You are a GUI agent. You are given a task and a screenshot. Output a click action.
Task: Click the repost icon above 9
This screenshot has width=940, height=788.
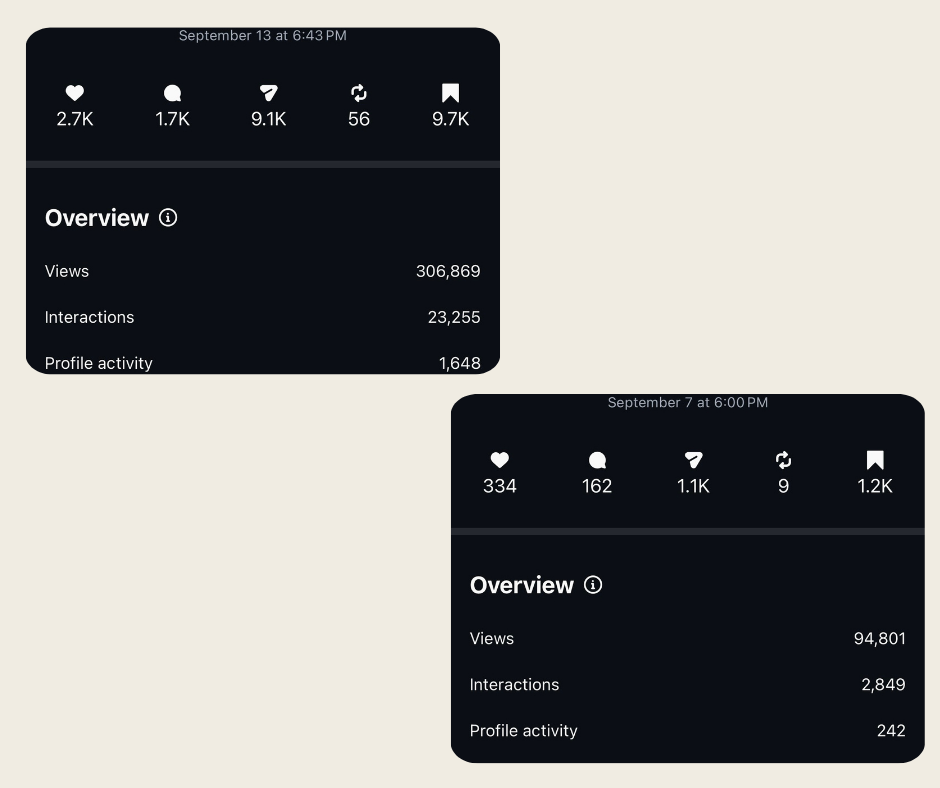click(783, 460)
